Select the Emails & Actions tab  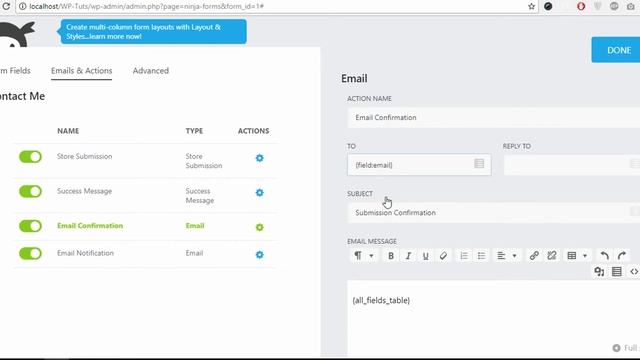pyautogui.click(x=82, y=71)
